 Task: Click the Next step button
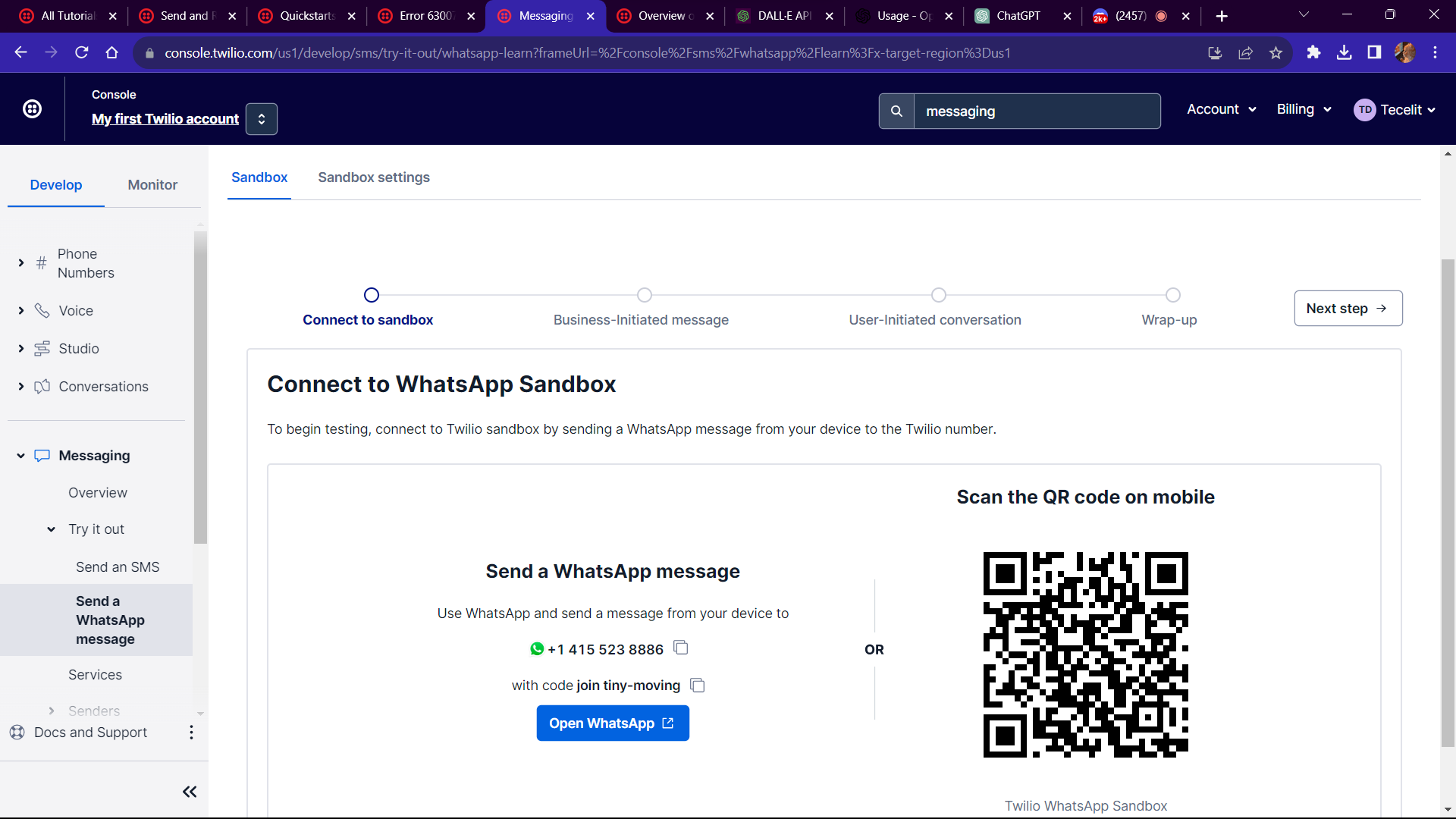click(x=1348, y=309)
